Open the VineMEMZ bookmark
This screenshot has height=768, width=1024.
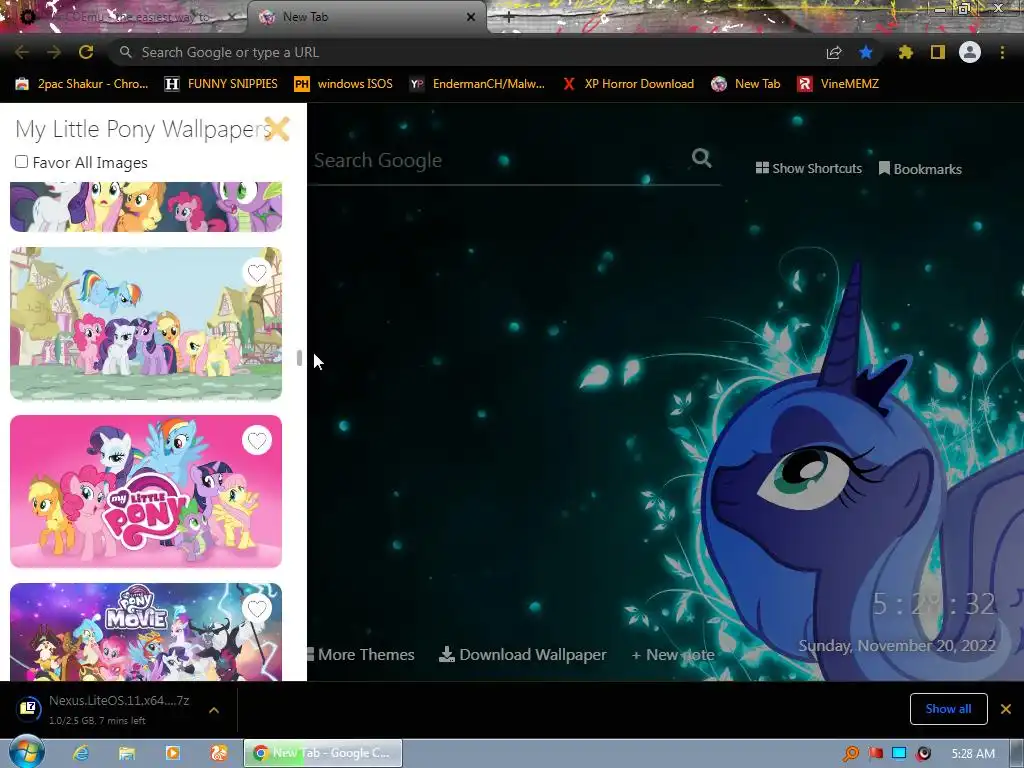838,84
